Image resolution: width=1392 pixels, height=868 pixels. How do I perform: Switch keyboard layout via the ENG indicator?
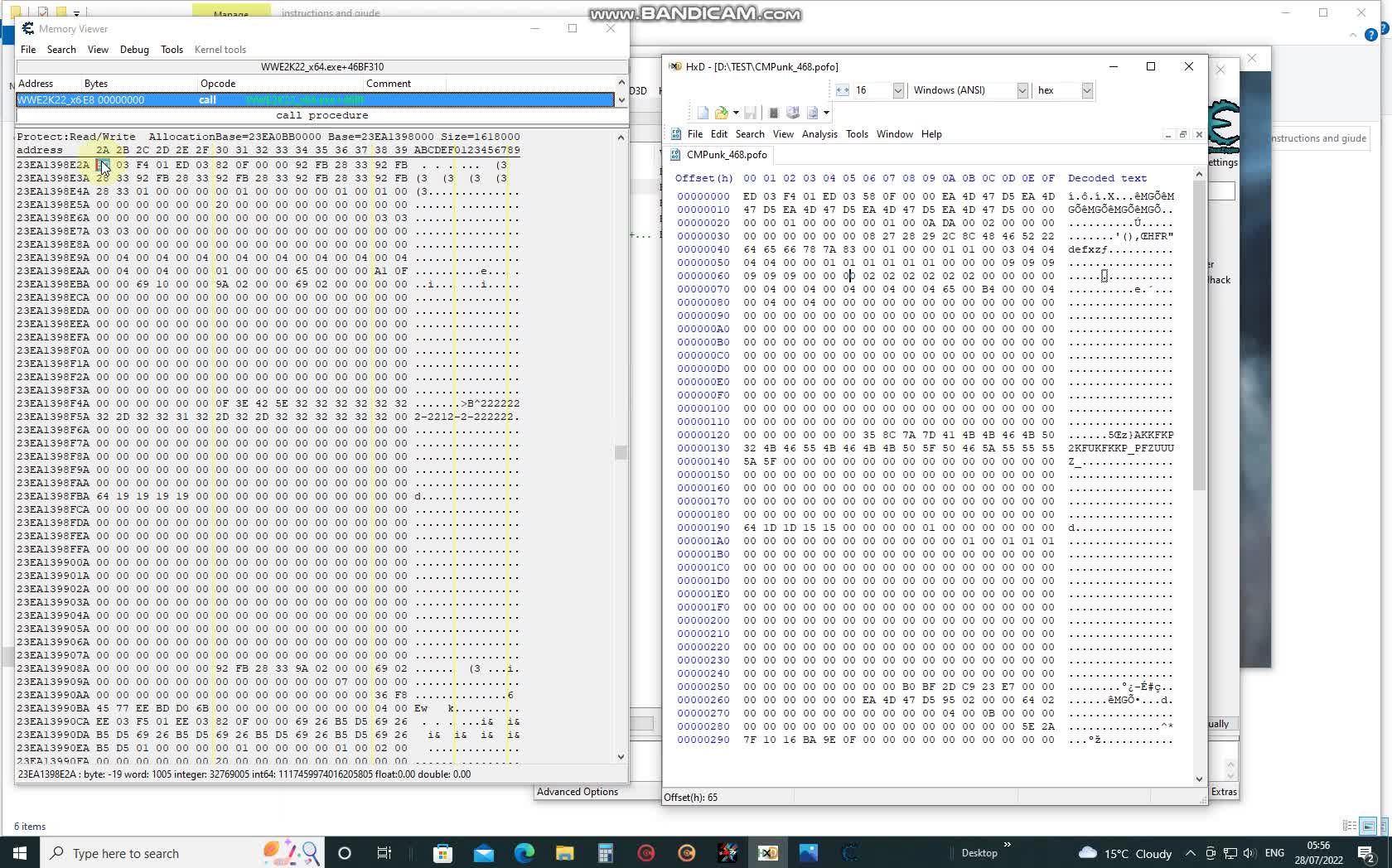tap(1274, 853)
